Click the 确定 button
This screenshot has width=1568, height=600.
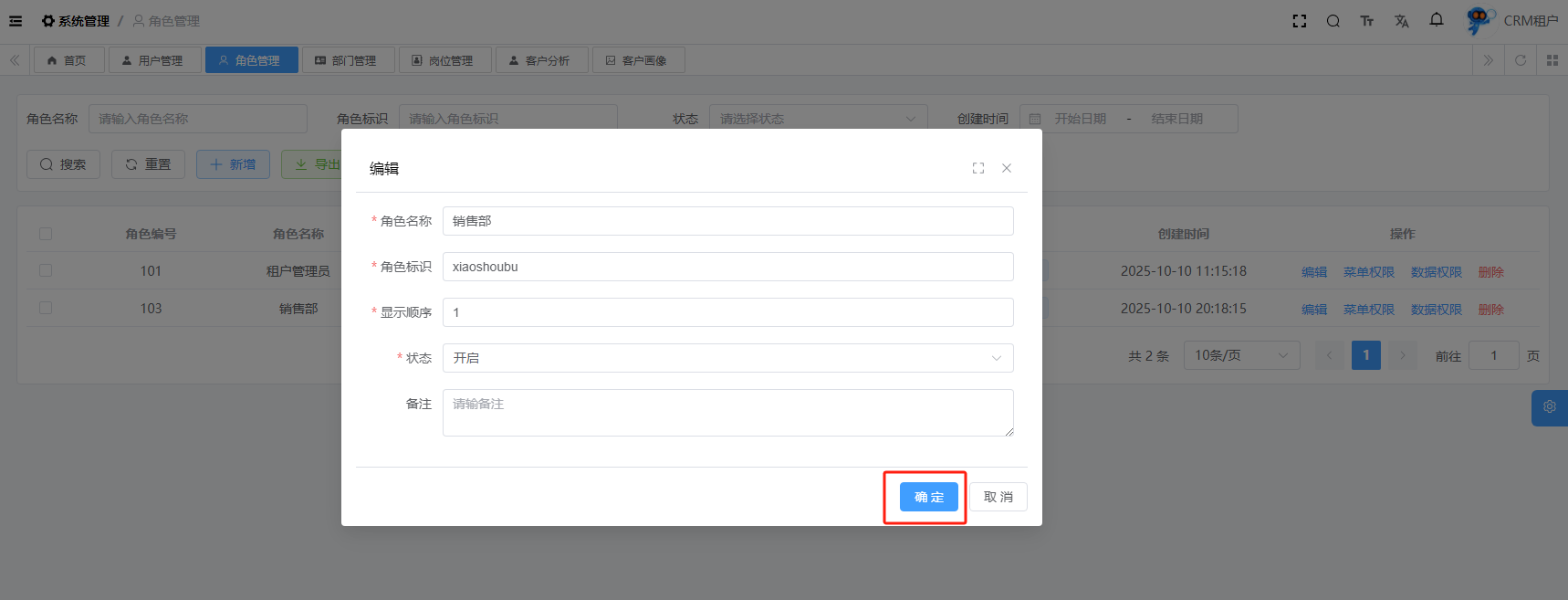point(928,497)
